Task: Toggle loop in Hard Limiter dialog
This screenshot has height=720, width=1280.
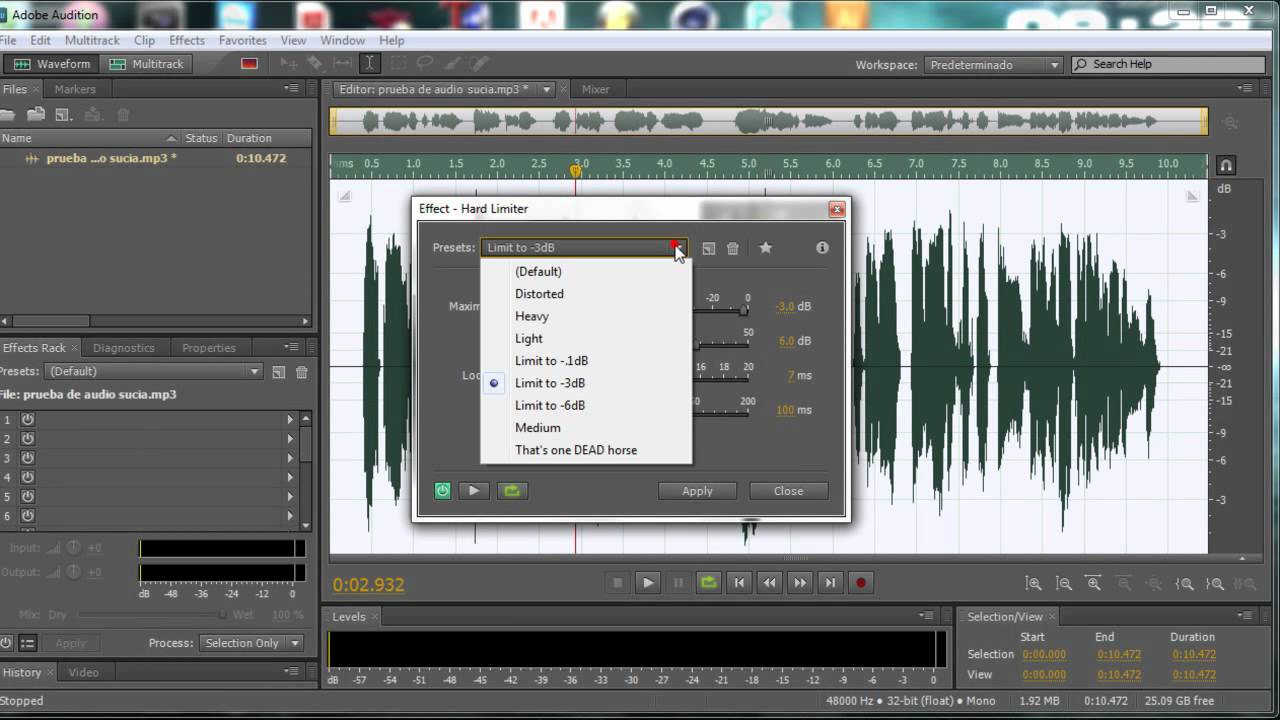Action: tap(512, 491)
